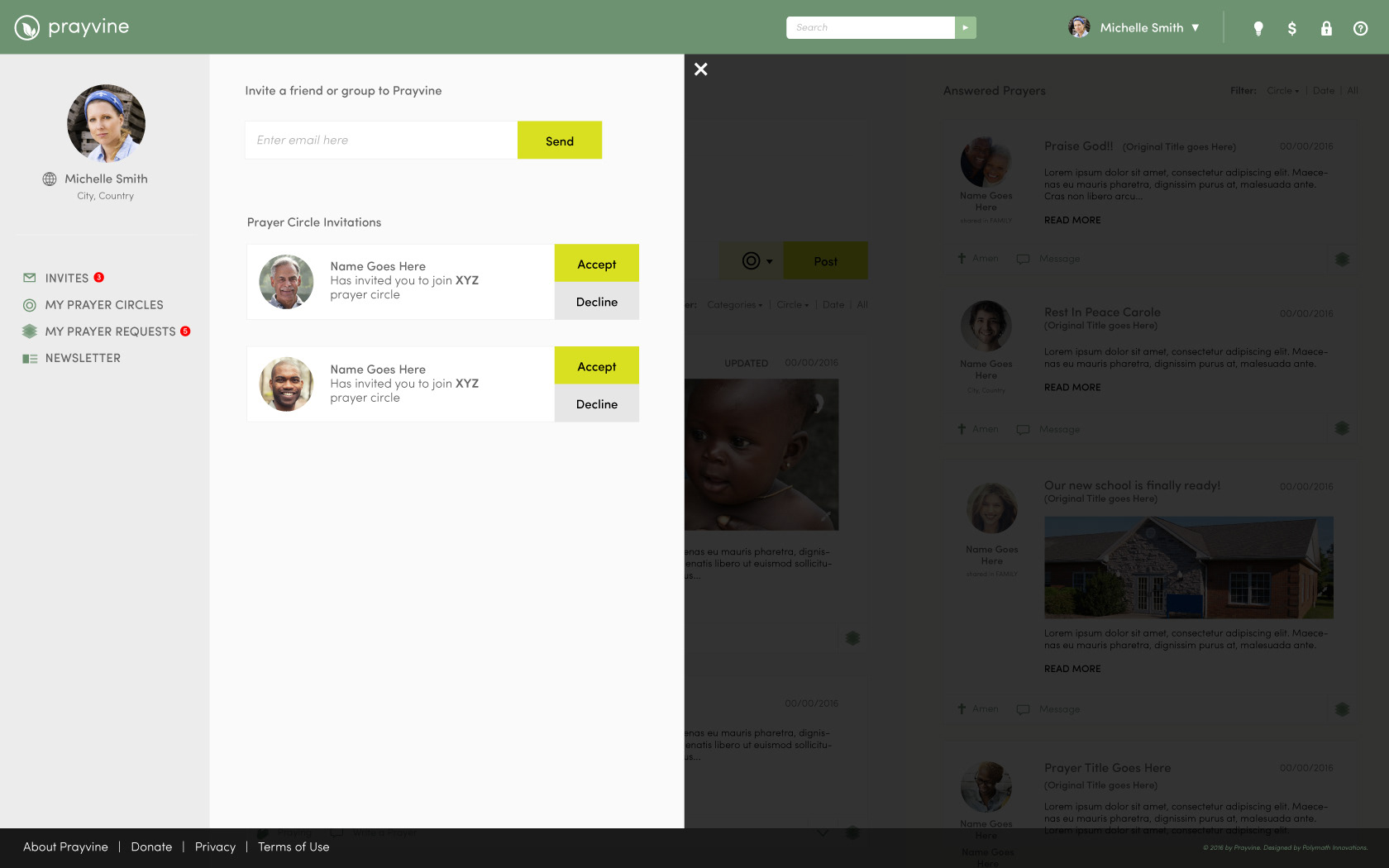The image size is (1389, 868).
Task: Click Message icon under new school post
Action: pos(1023,709)
